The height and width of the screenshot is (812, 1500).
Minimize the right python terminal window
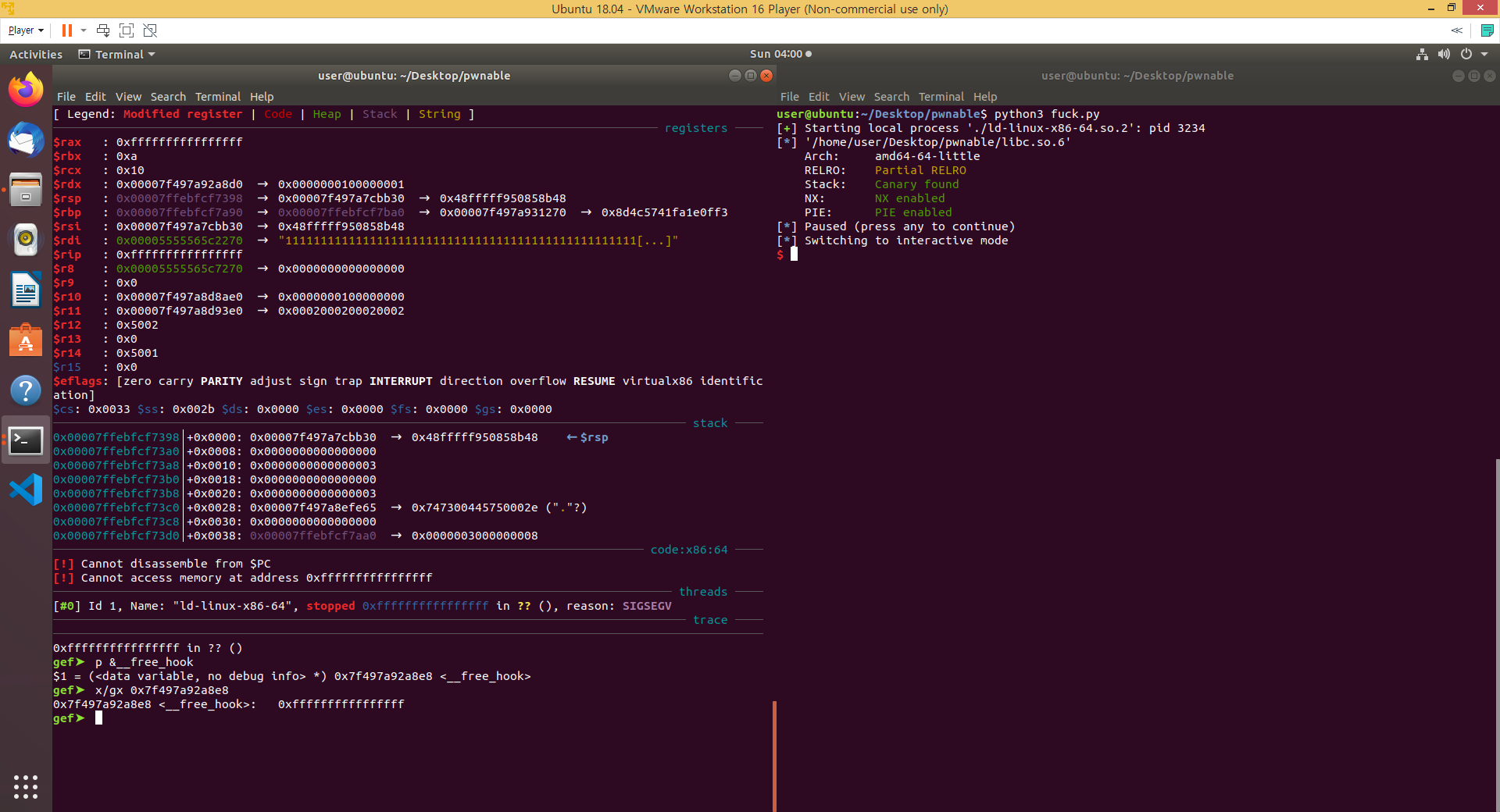1458,76
